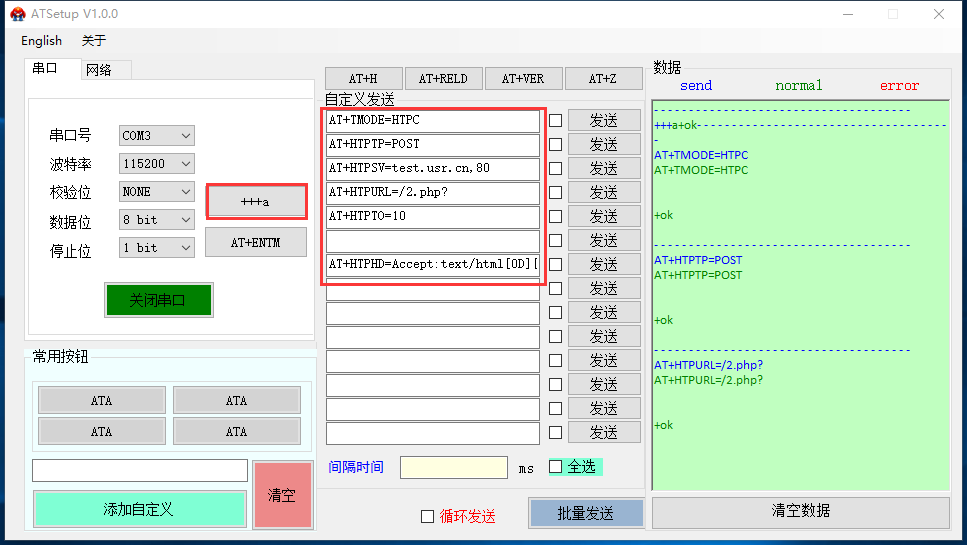Click the AT+VER command button
The height and width of the screenshot is (545, 967).
tap(523, 79)
